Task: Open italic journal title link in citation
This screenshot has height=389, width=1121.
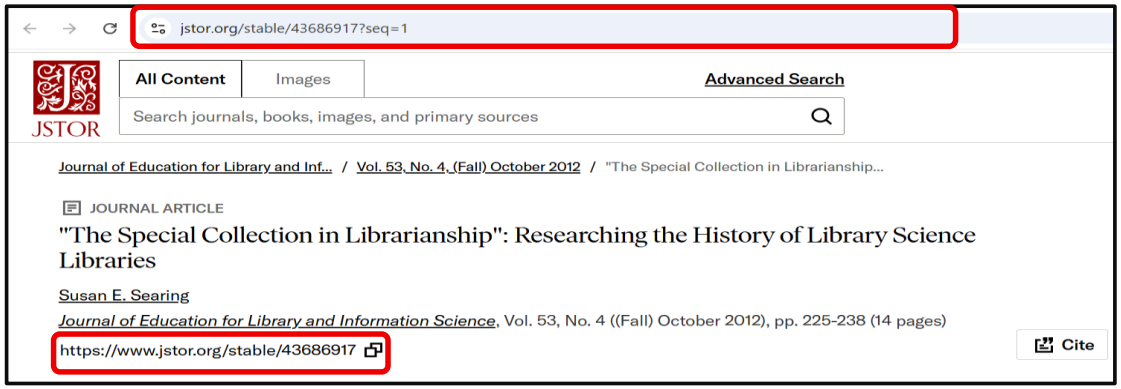Action: 277,321
